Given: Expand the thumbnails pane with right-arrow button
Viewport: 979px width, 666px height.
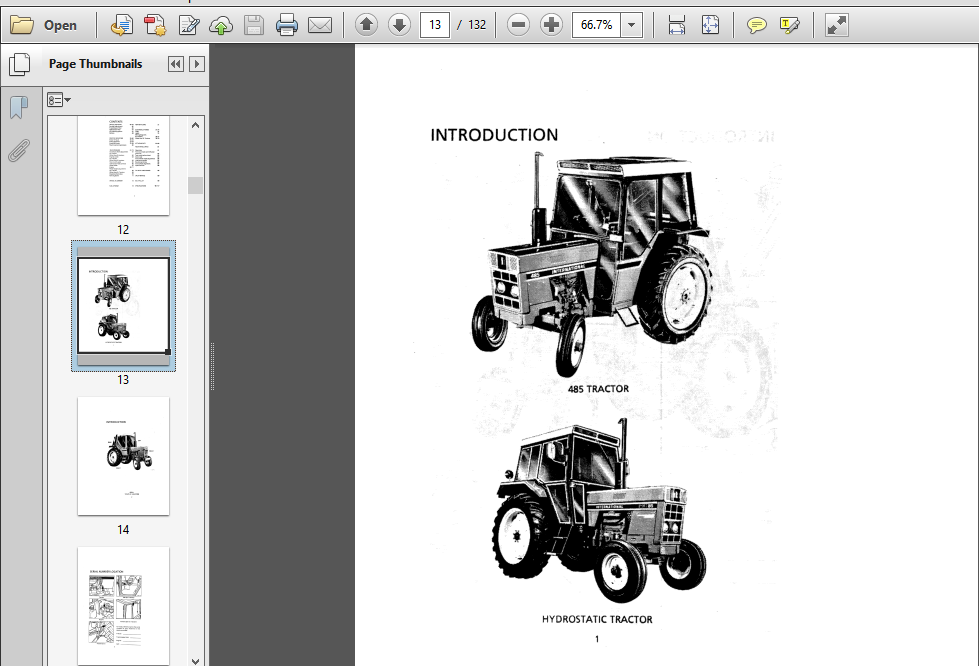Looking at the screenshot, I should tap(197, 64).
